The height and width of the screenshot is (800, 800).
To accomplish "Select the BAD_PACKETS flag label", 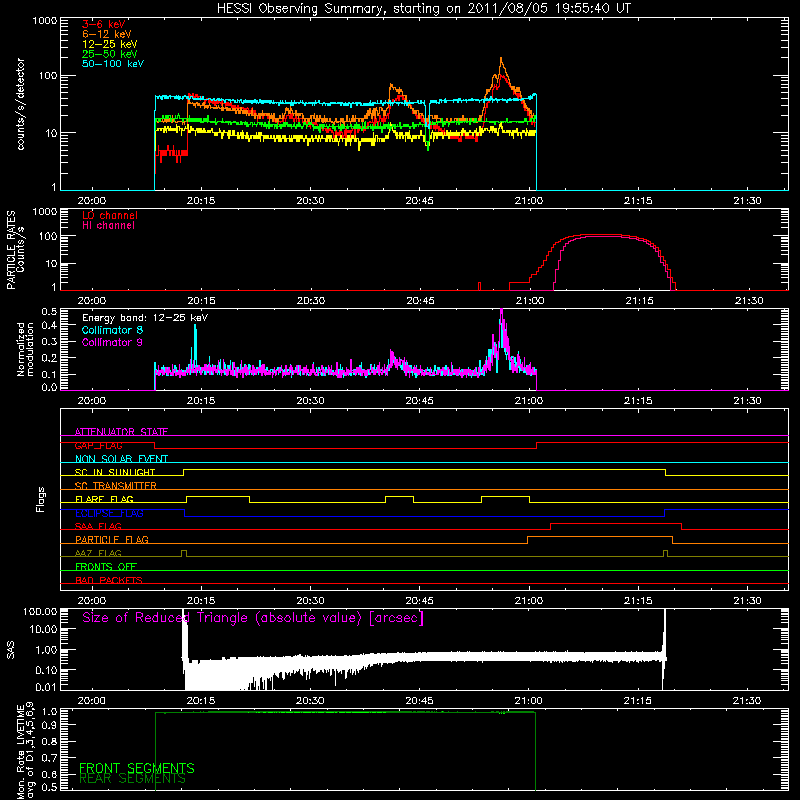I will coord(109,581).
